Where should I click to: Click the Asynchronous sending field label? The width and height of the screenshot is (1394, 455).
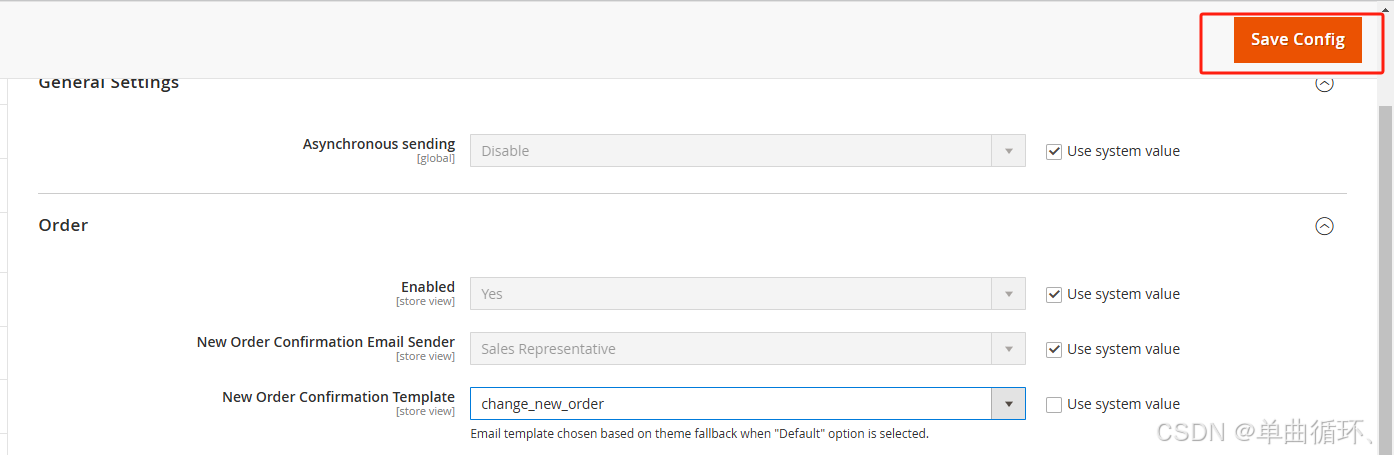378,144
